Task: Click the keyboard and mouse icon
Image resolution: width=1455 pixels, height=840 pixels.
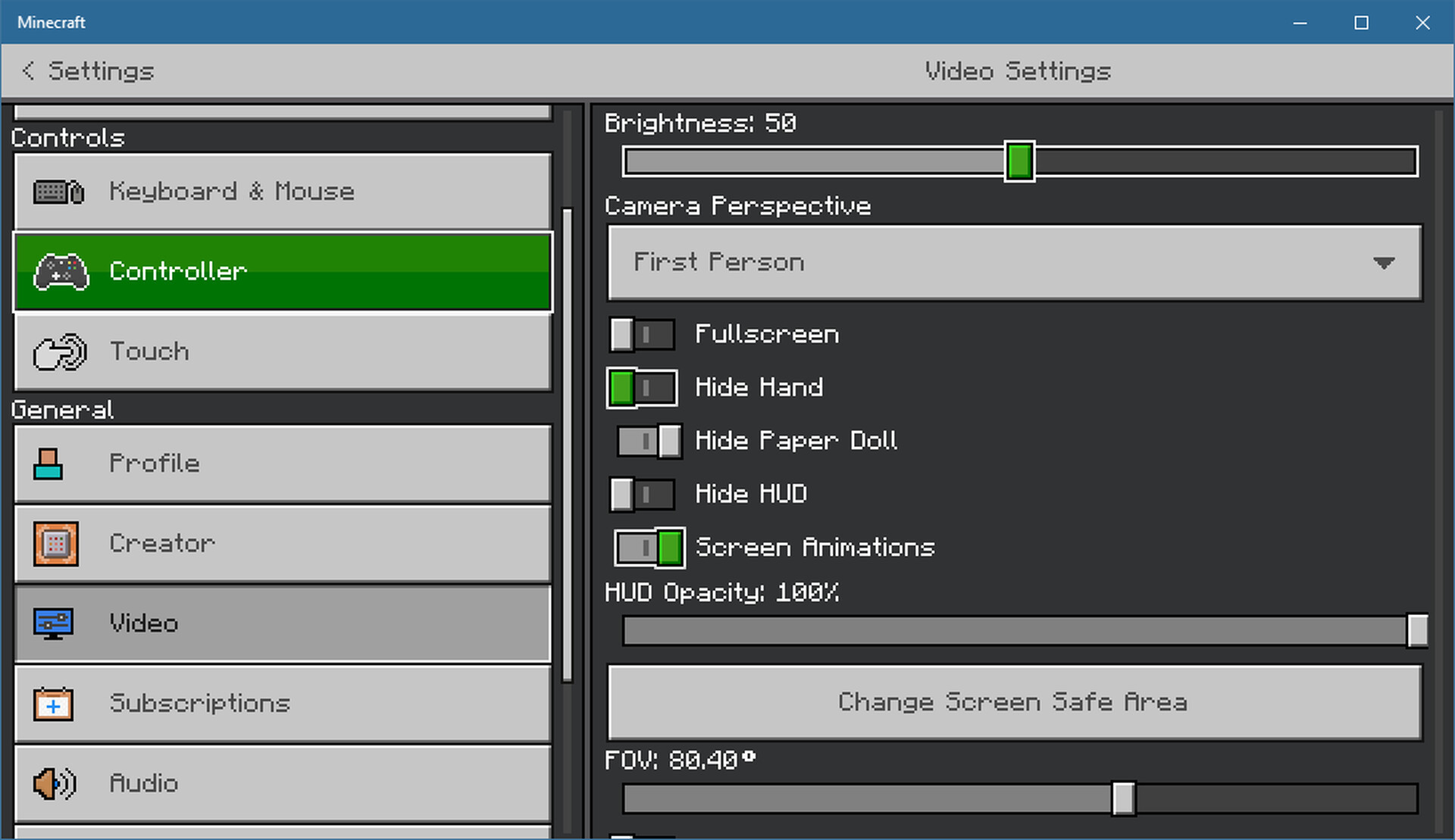Action: pos(58,192)
